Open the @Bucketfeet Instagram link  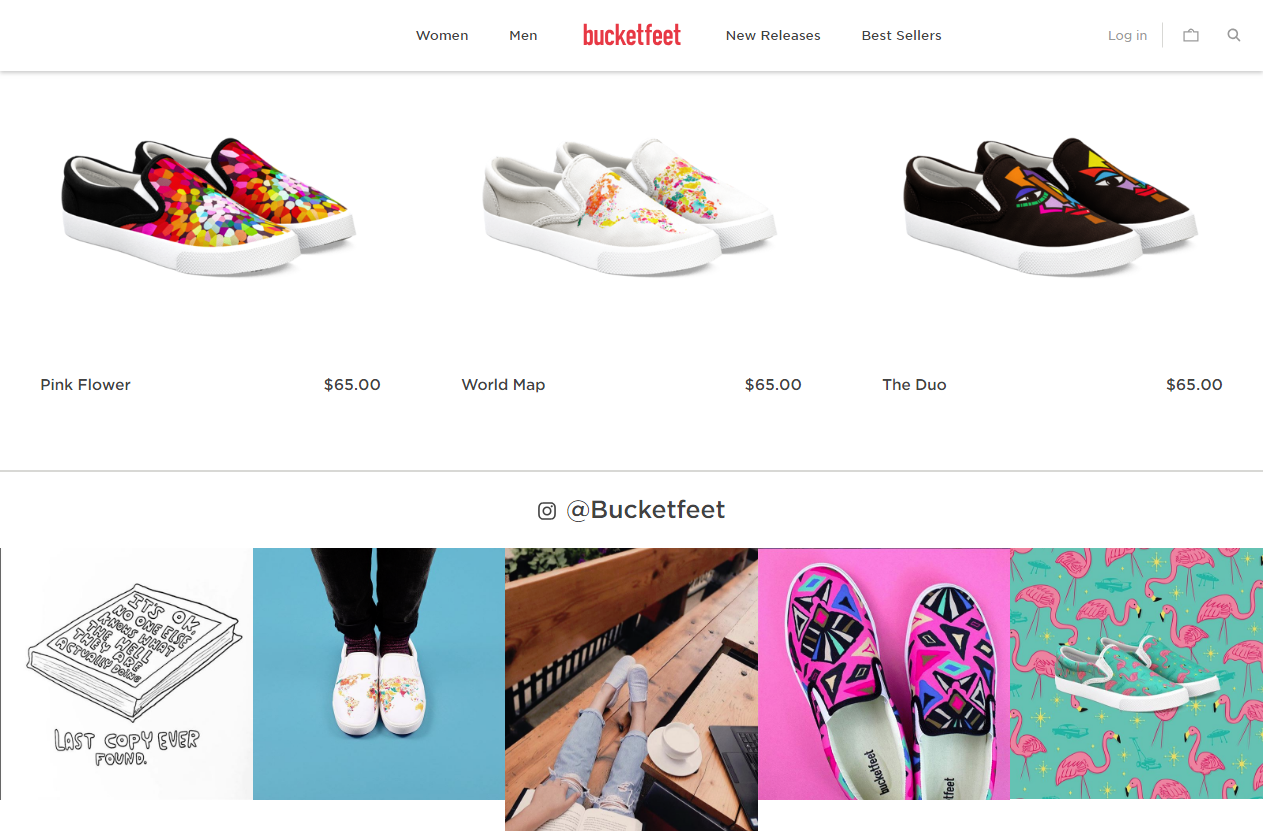pos(645,510)
